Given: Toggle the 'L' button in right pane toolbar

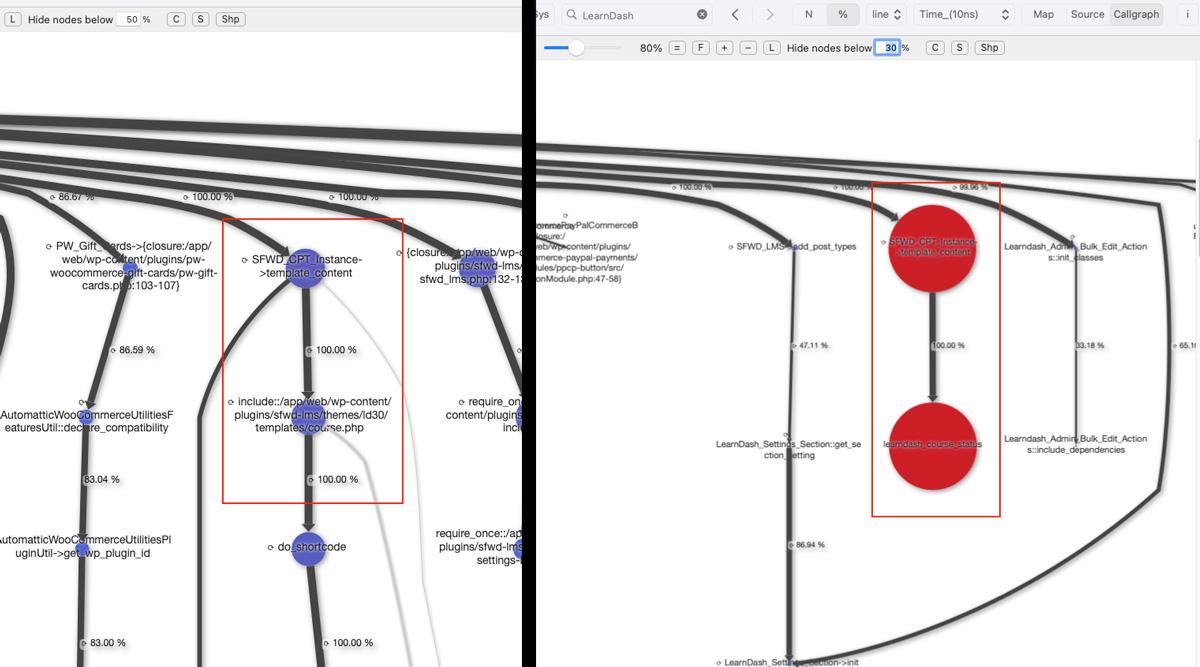Looking at the screenshot, I should pyautogui.click(x=772, y=48).
